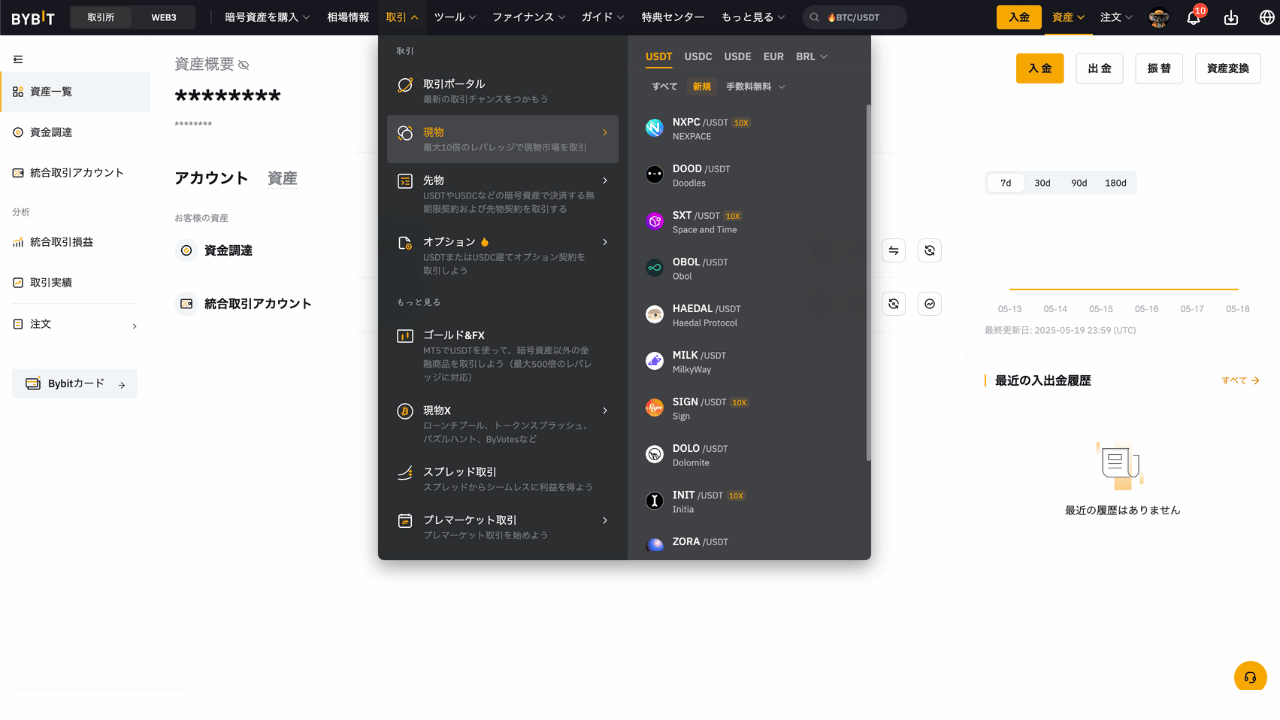Click the BTC/USDT search field
1280x720 pixels.
click(x=855, y=17)
